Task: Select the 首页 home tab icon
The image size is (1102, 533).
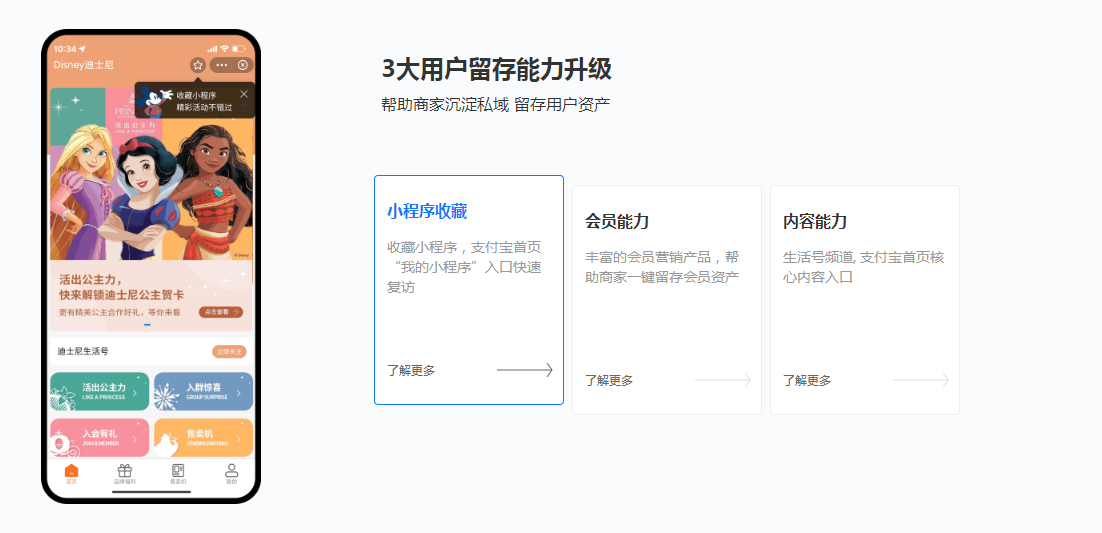Action: (71, 471)
